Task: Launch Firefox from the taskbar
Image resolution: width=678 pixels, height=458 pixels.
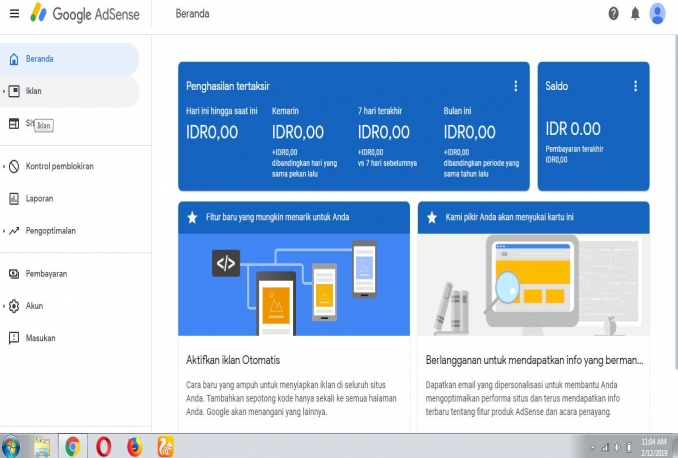Action: click(x=135, y=446)
